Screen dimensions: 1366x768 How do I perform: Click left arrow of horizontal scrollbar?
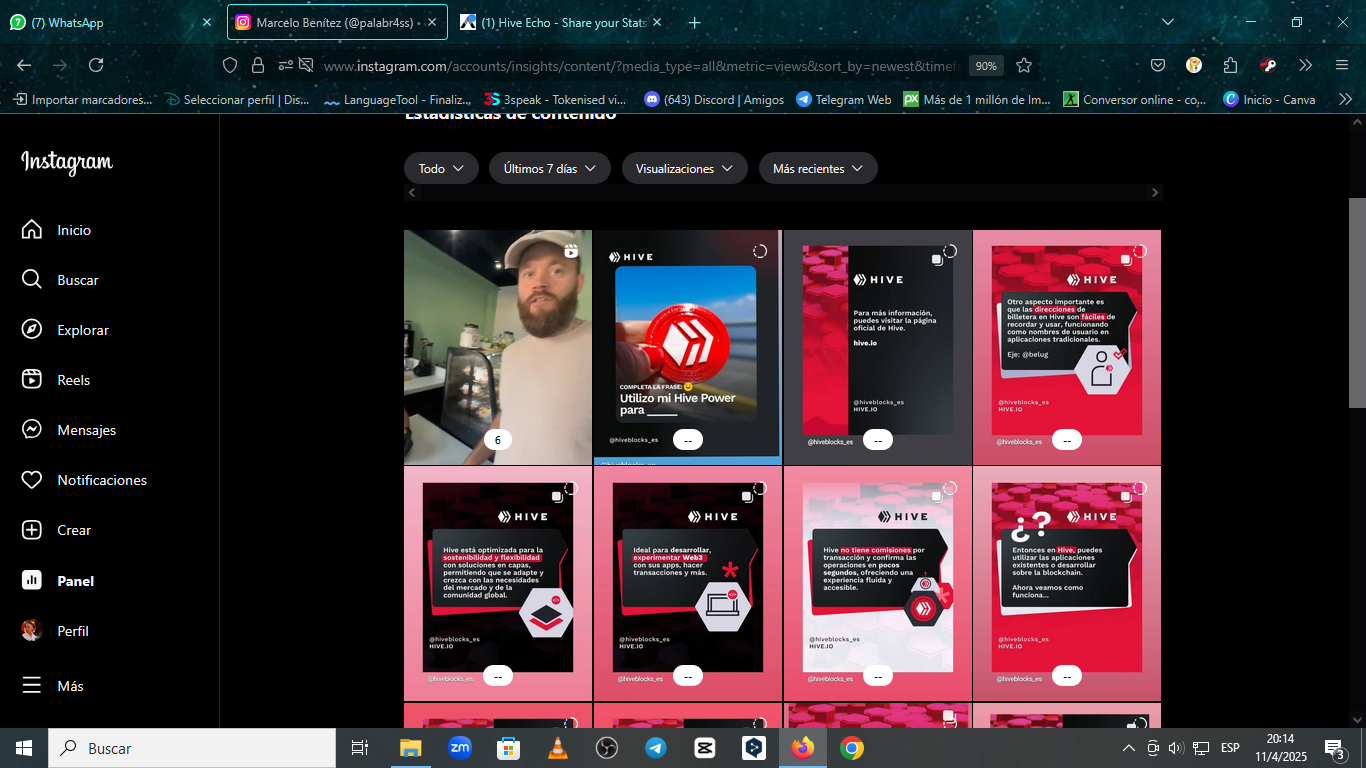411,192
